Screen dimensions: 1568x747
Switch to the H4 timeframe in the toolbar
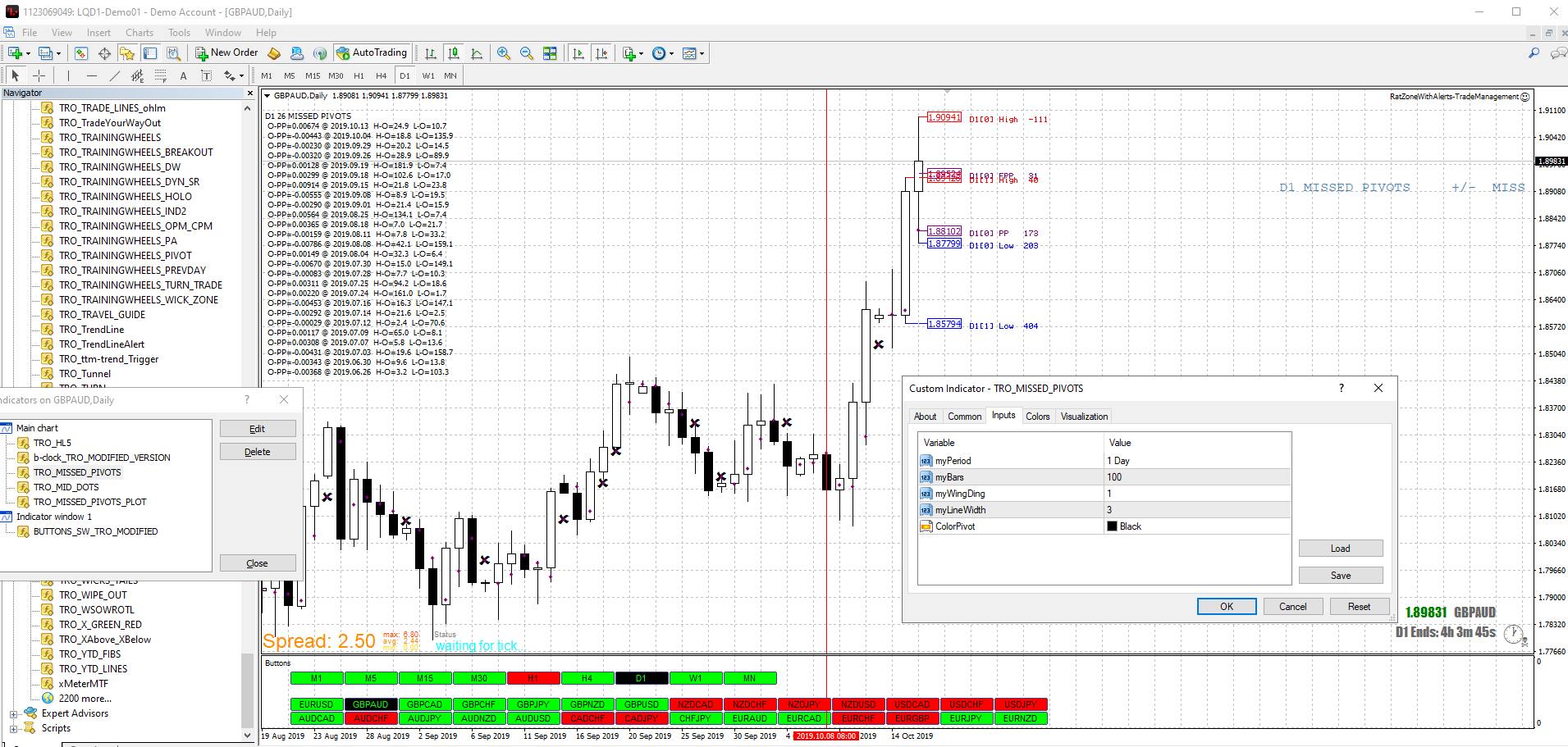[x=382, y=75]
